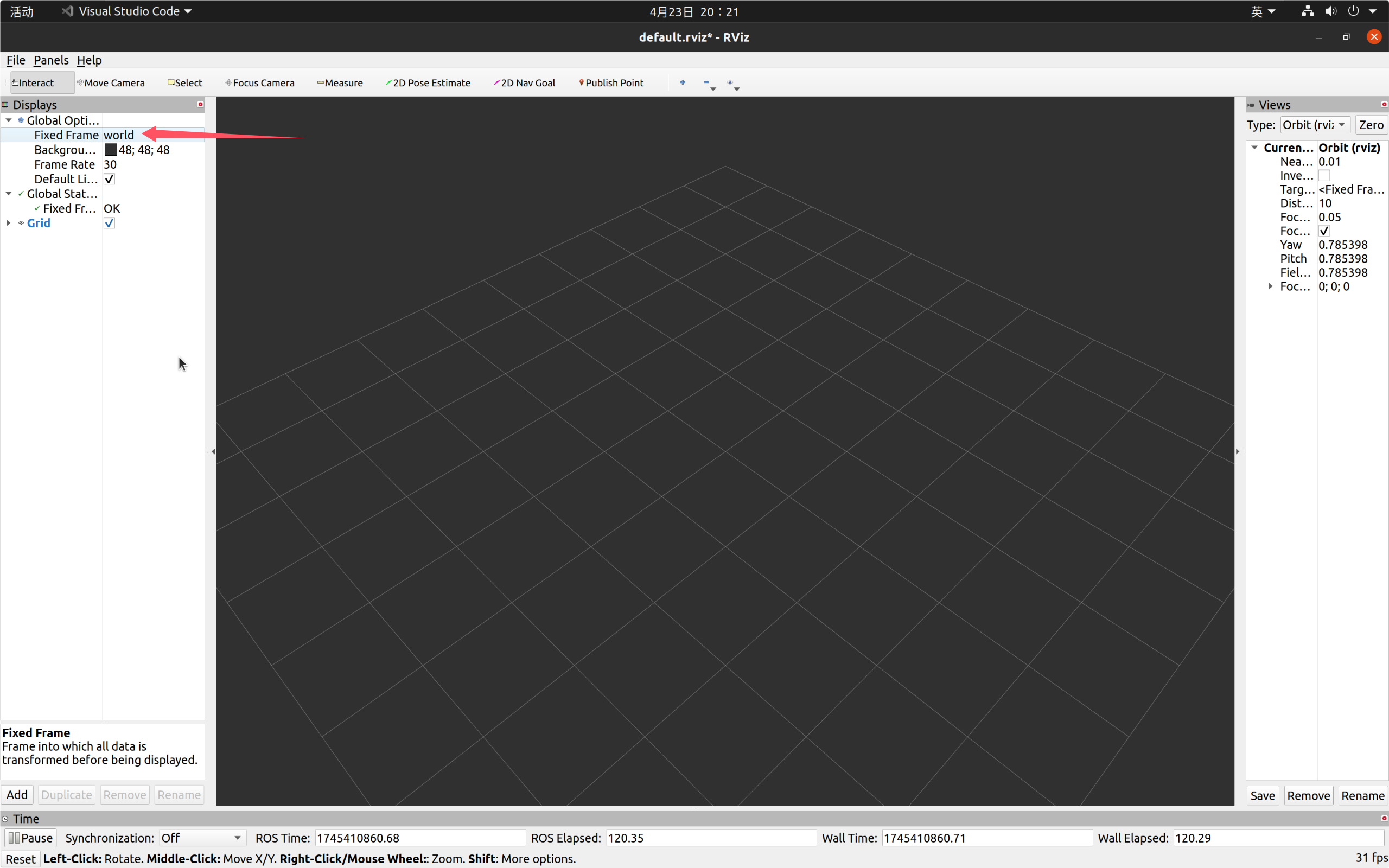
Task: Expand the Grid tree node
Action: coord(9,223)
